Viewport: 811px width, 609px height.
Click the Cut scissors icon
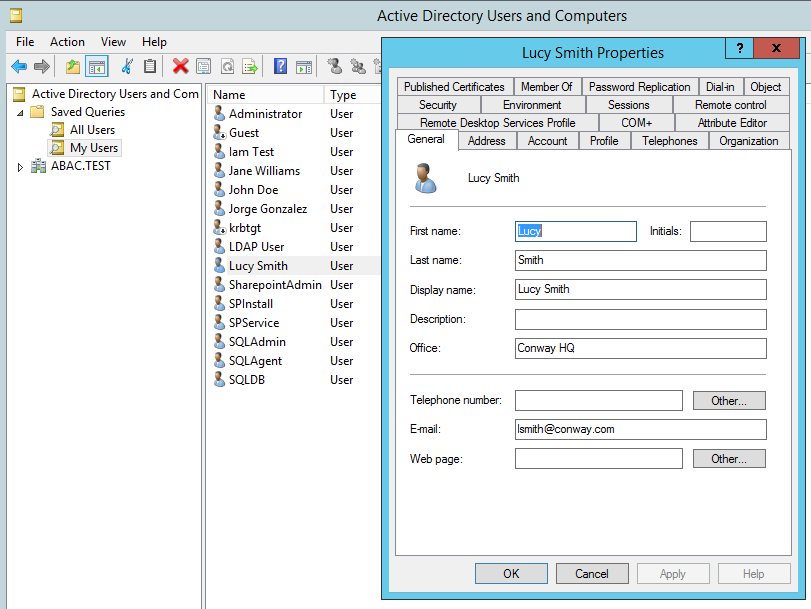tap(127, 66)
